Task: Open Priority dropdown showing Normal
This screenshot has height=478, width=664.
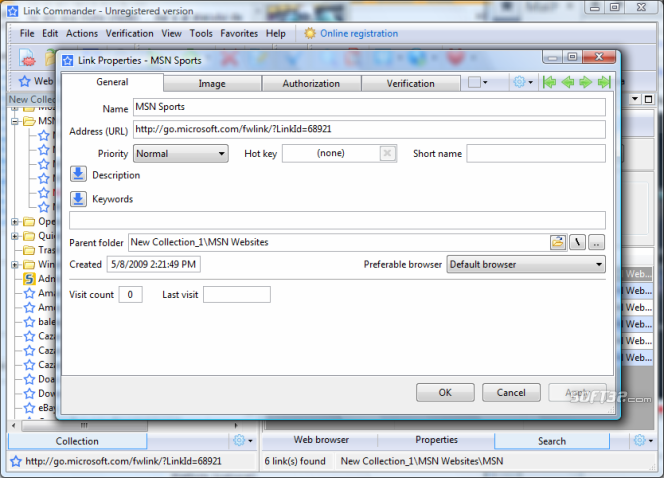Action: (181, 153)
